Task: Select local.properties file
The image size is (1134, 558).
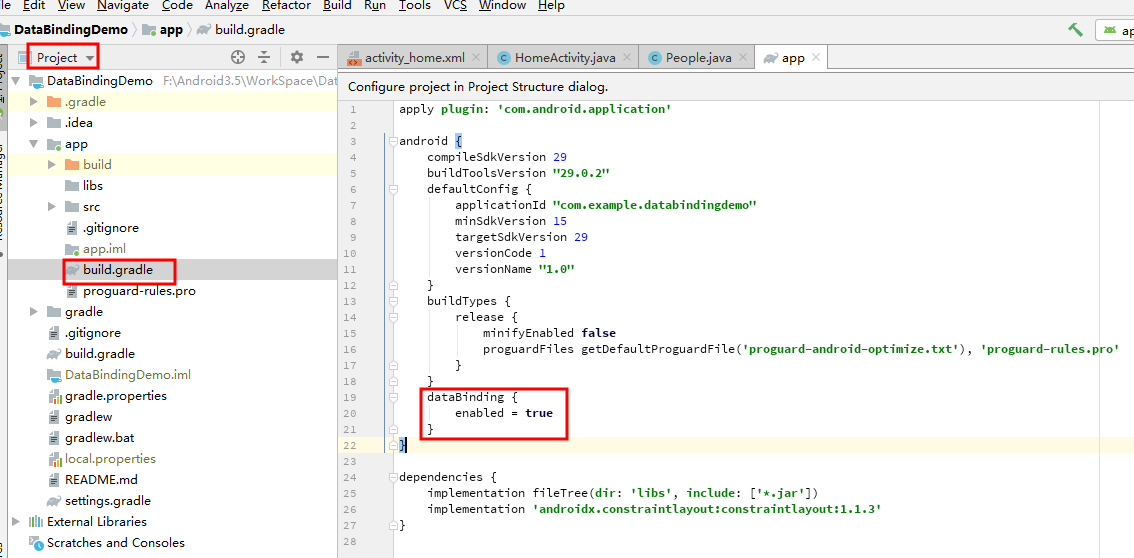Action: [110, 459]
